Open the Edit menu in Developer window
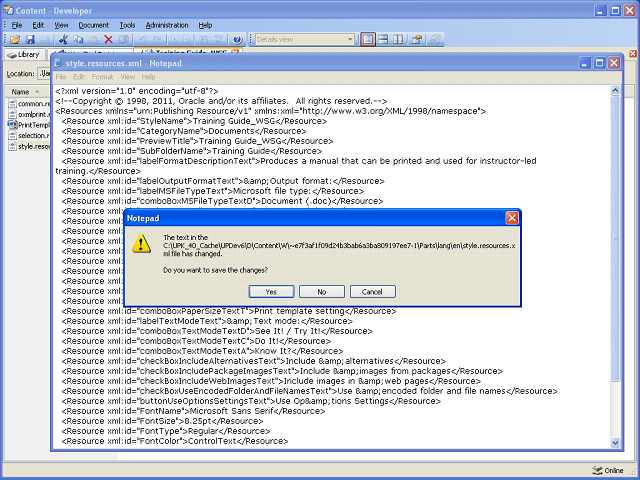 click(x=38, y=25)
